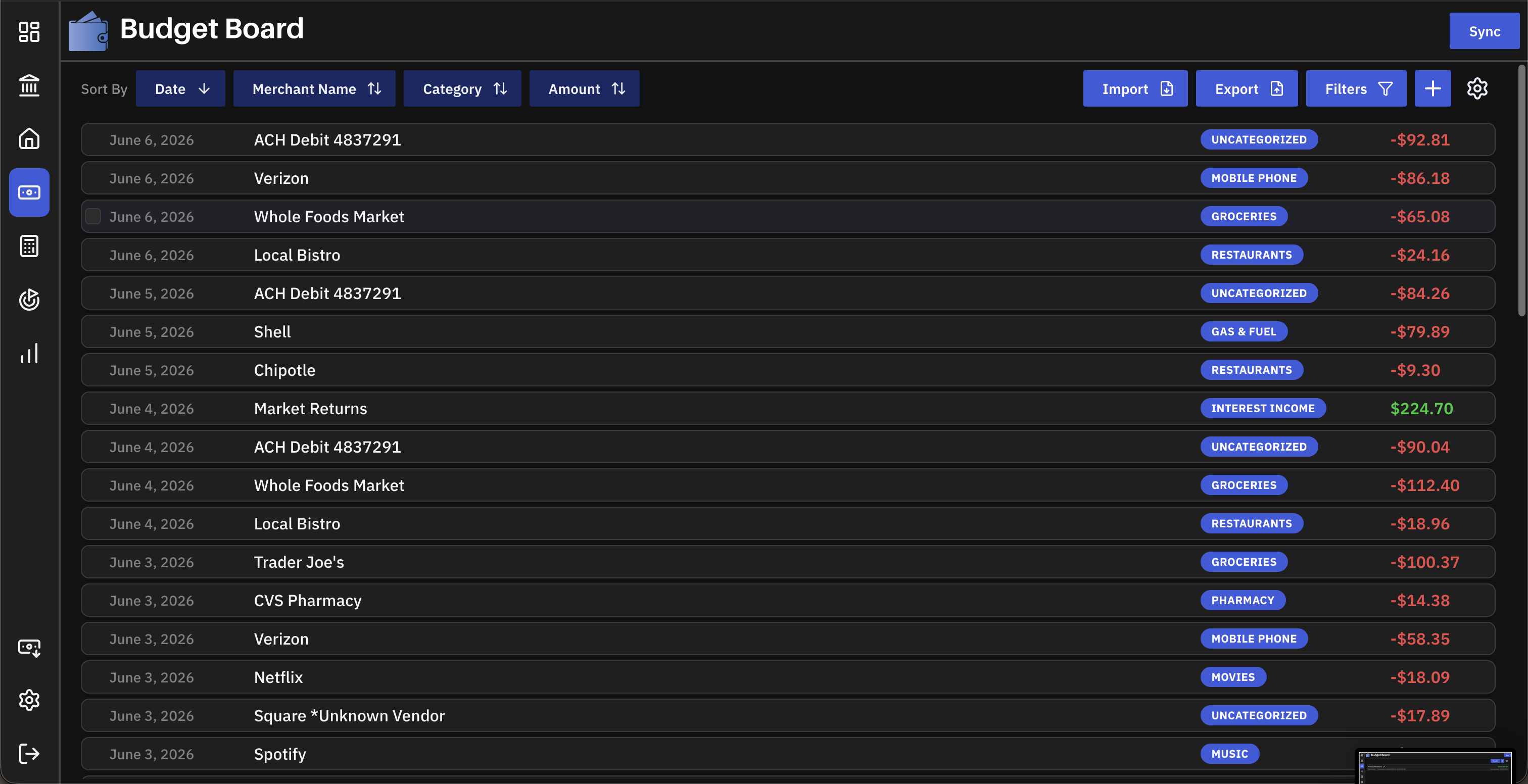The height and width of the screenshot is (784, 1528).
Task: Add a new transaction with plus button
Action: pyautogui.click(x=1433, y=88)
